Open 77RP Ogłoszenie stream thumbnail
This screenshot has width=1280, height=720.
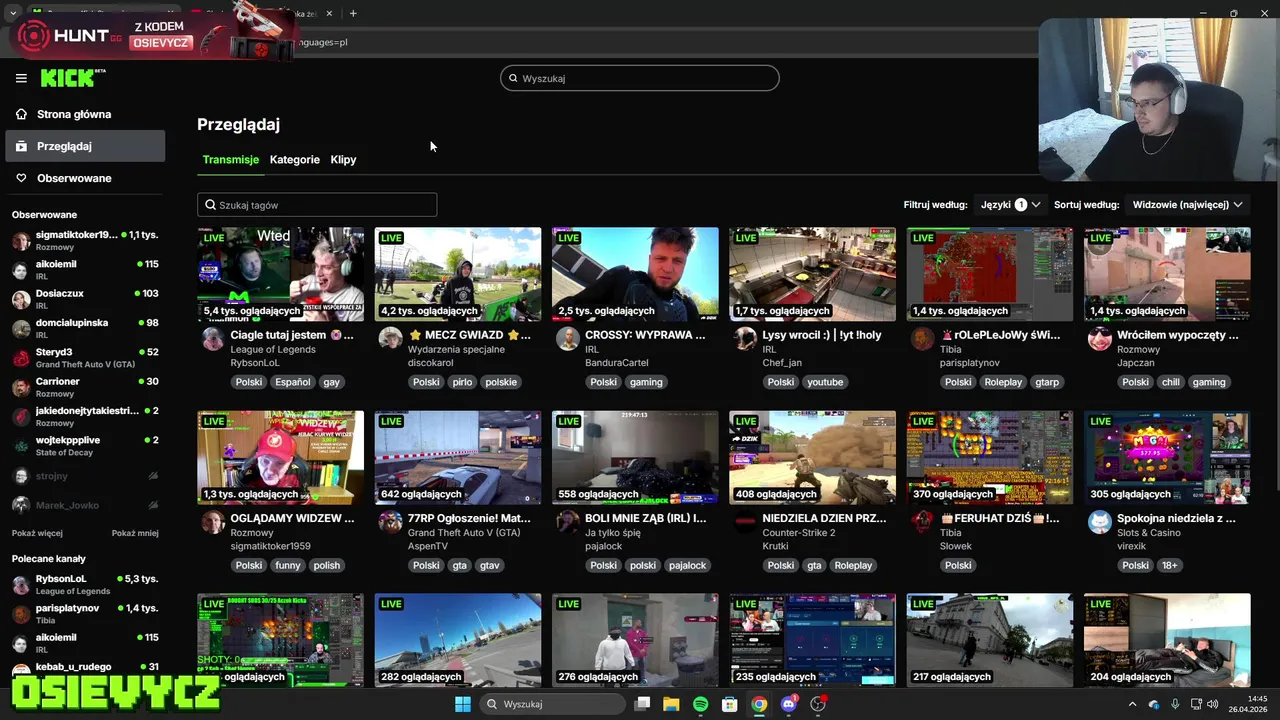pos(458,457)
